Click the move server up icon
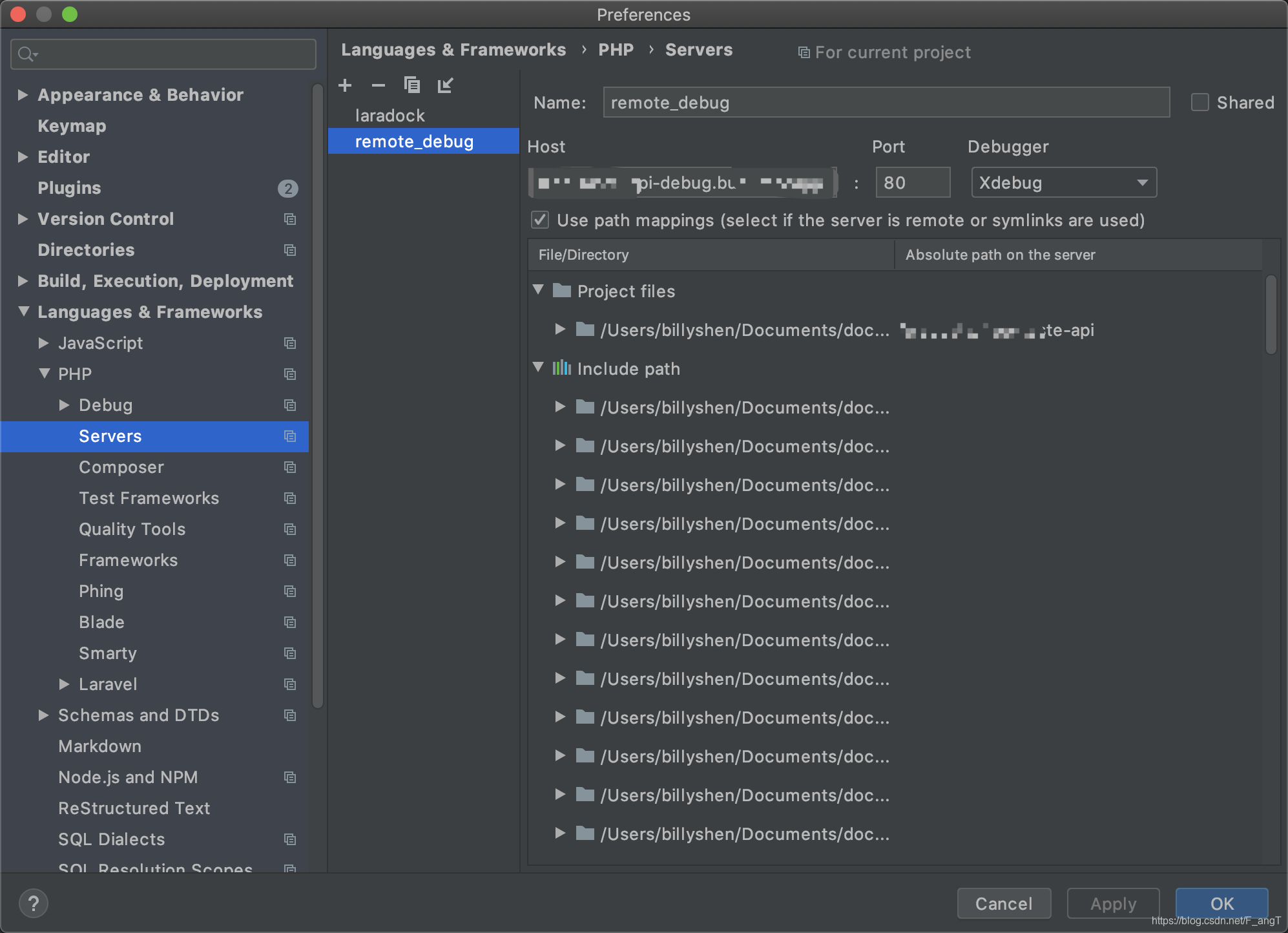Image resolution: width=1288 pixels, height=933 pixels. tap(445, 86)
